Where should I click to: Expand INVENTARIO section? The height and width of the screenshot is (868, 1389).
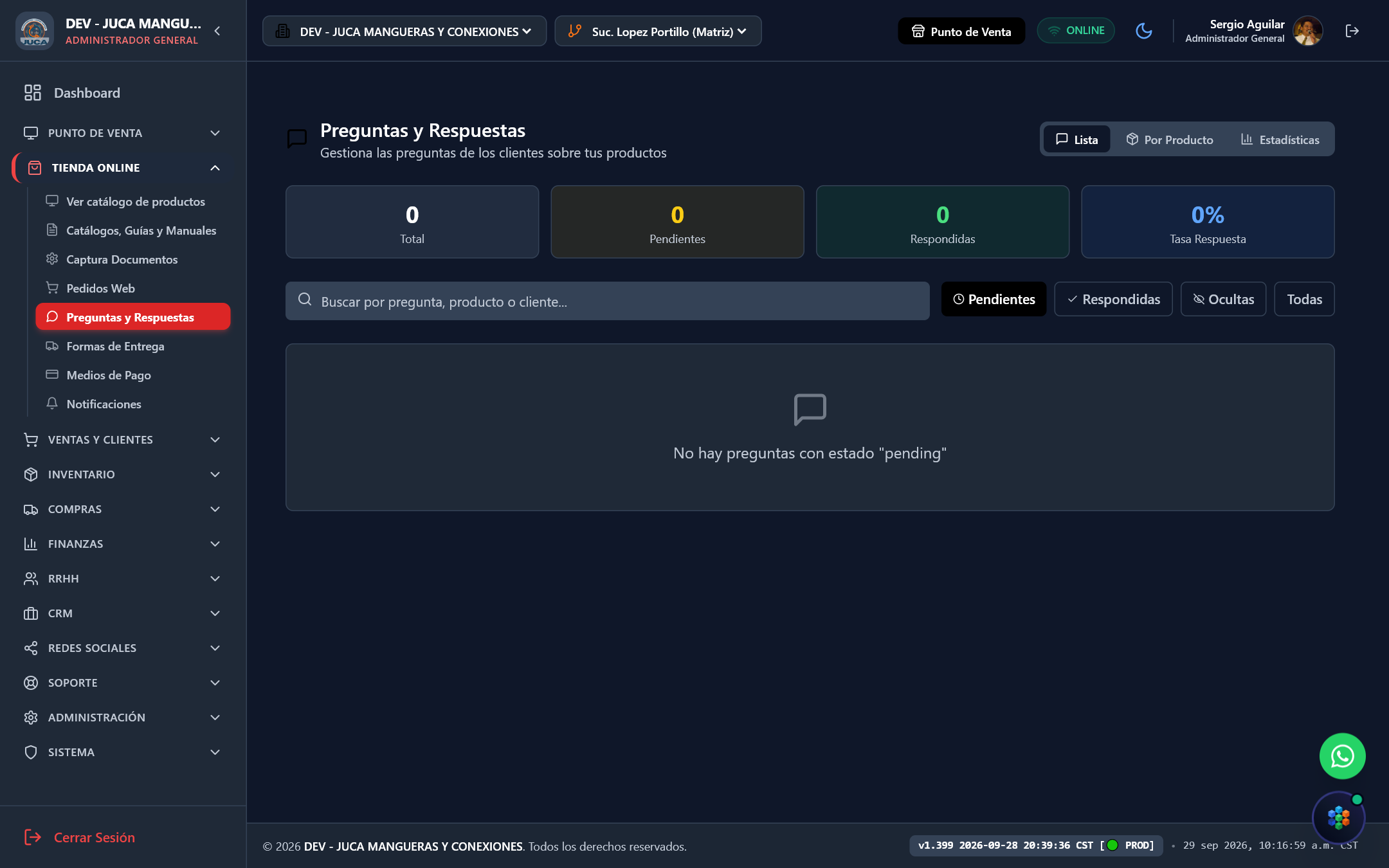tap(123, 475)
